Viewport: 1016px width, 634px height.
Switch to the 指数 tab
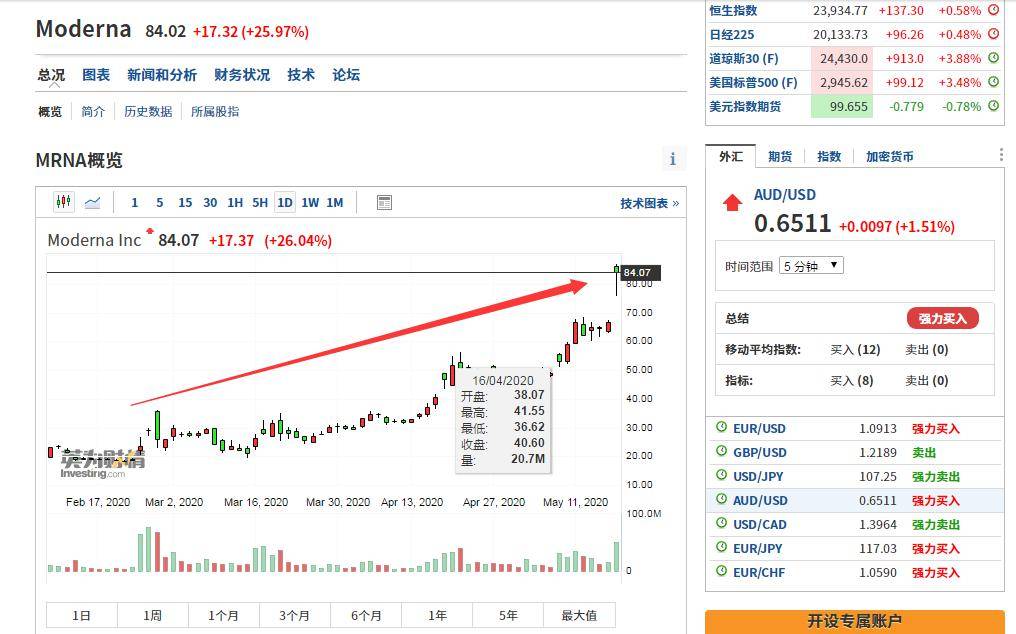[829, 156]
